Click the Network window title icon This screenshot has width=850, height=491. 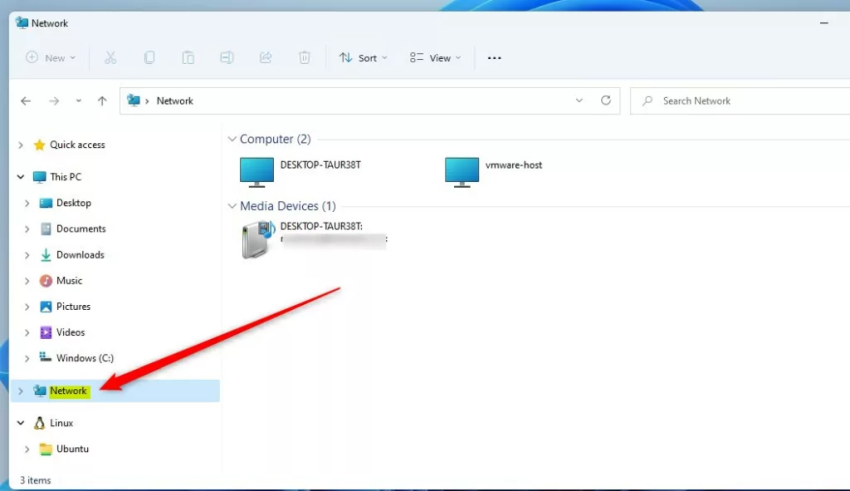click(x=22, y=23)
